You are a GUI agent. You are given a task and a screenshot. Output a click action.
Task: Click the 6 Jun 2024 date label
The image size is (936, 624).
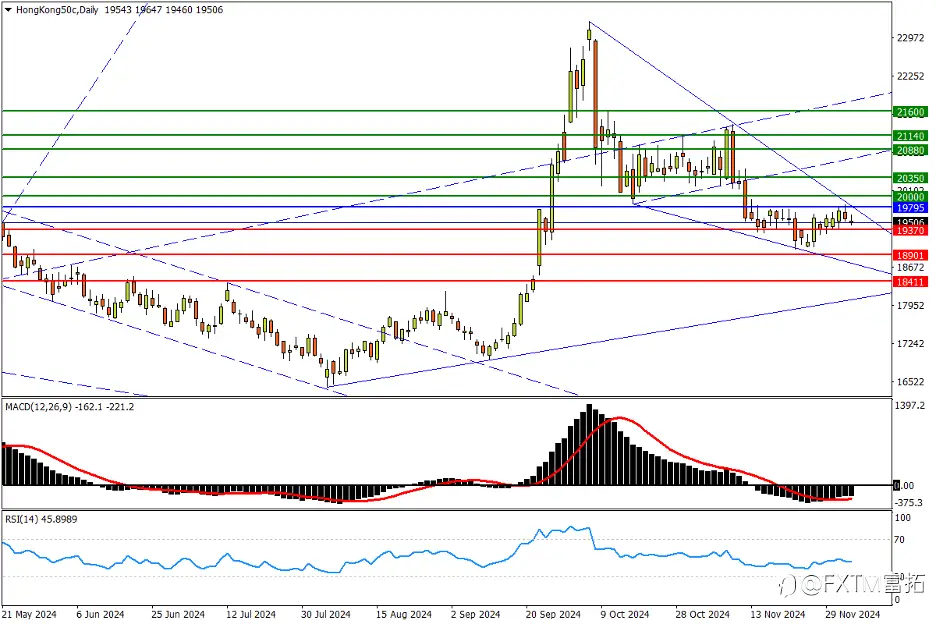tap(100, 614)
